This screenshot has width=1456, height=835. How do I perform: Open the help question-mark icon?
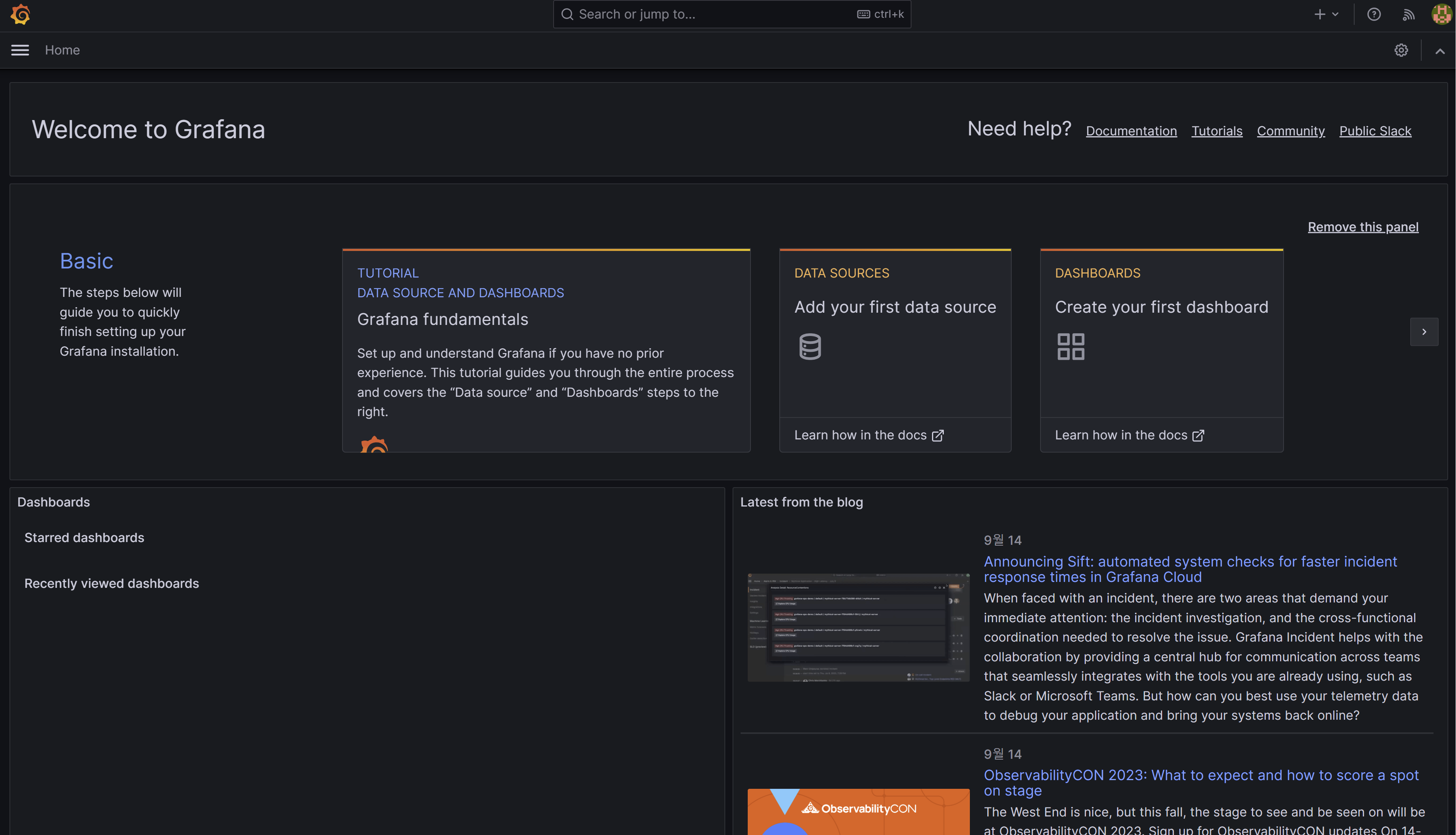pos(1374,14)
